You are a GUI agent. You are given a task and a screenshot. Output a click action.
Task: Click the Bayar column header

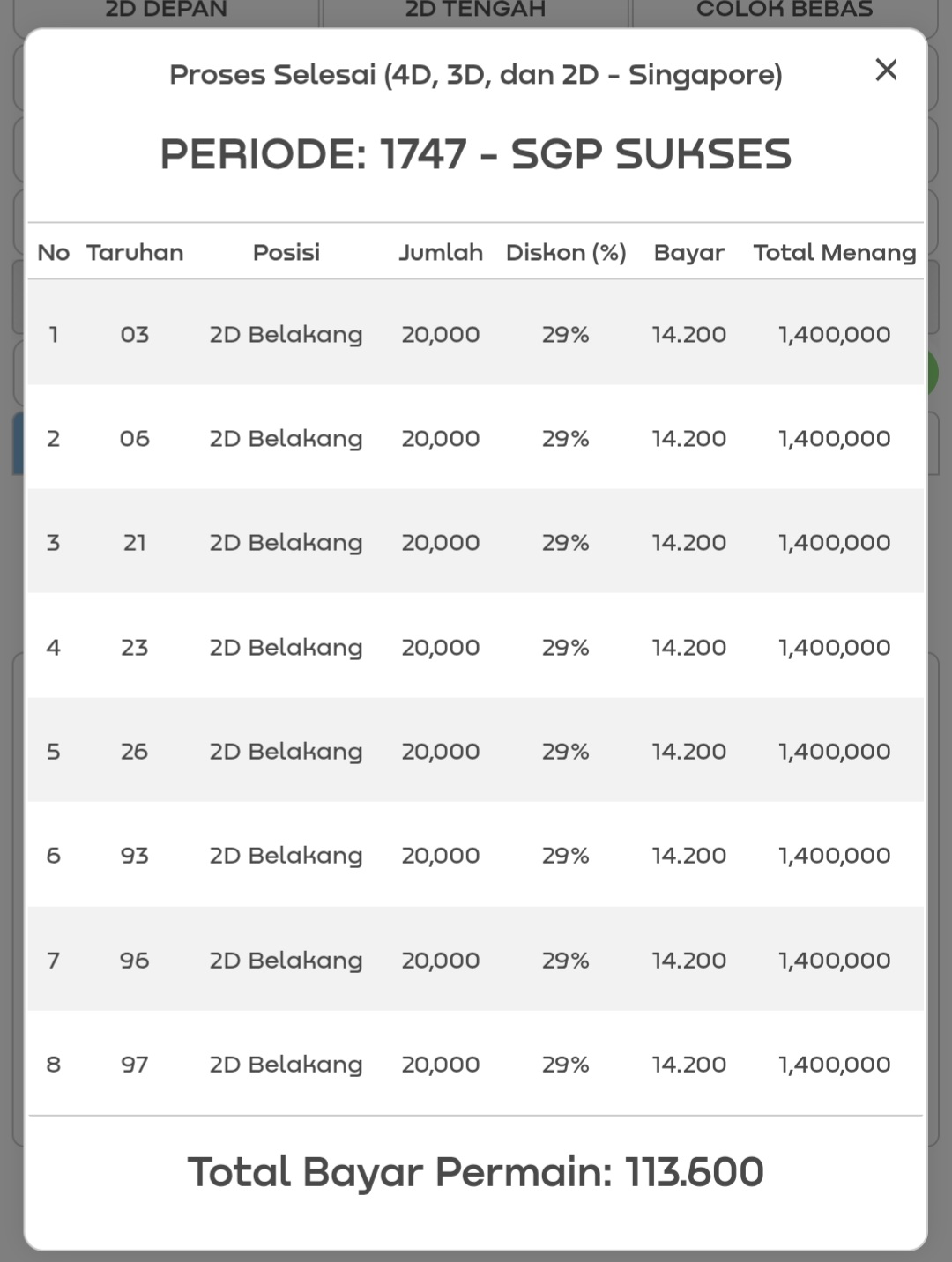[x=688, y=253]
